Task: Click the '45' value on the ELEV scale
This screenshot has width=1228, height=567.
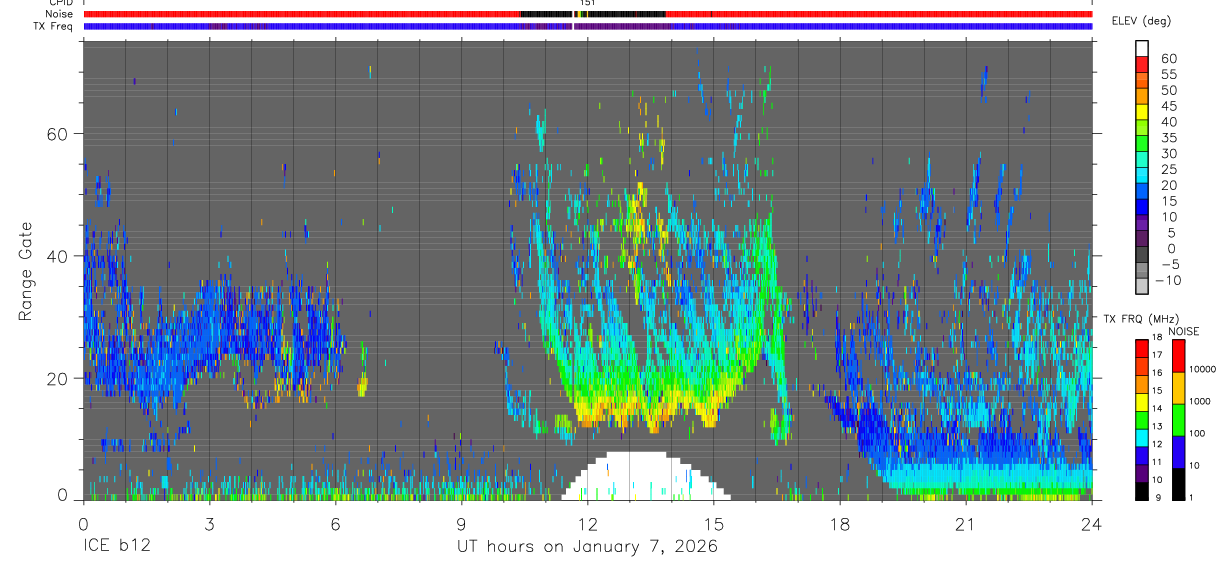Action: coord(1168,106)
